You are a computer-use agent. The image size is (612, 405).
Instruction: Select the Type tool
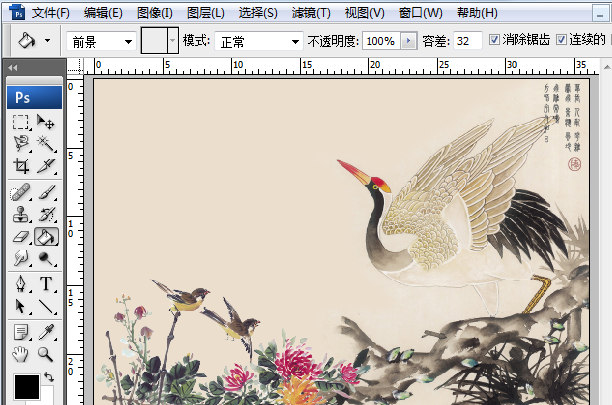click(46, 284)
